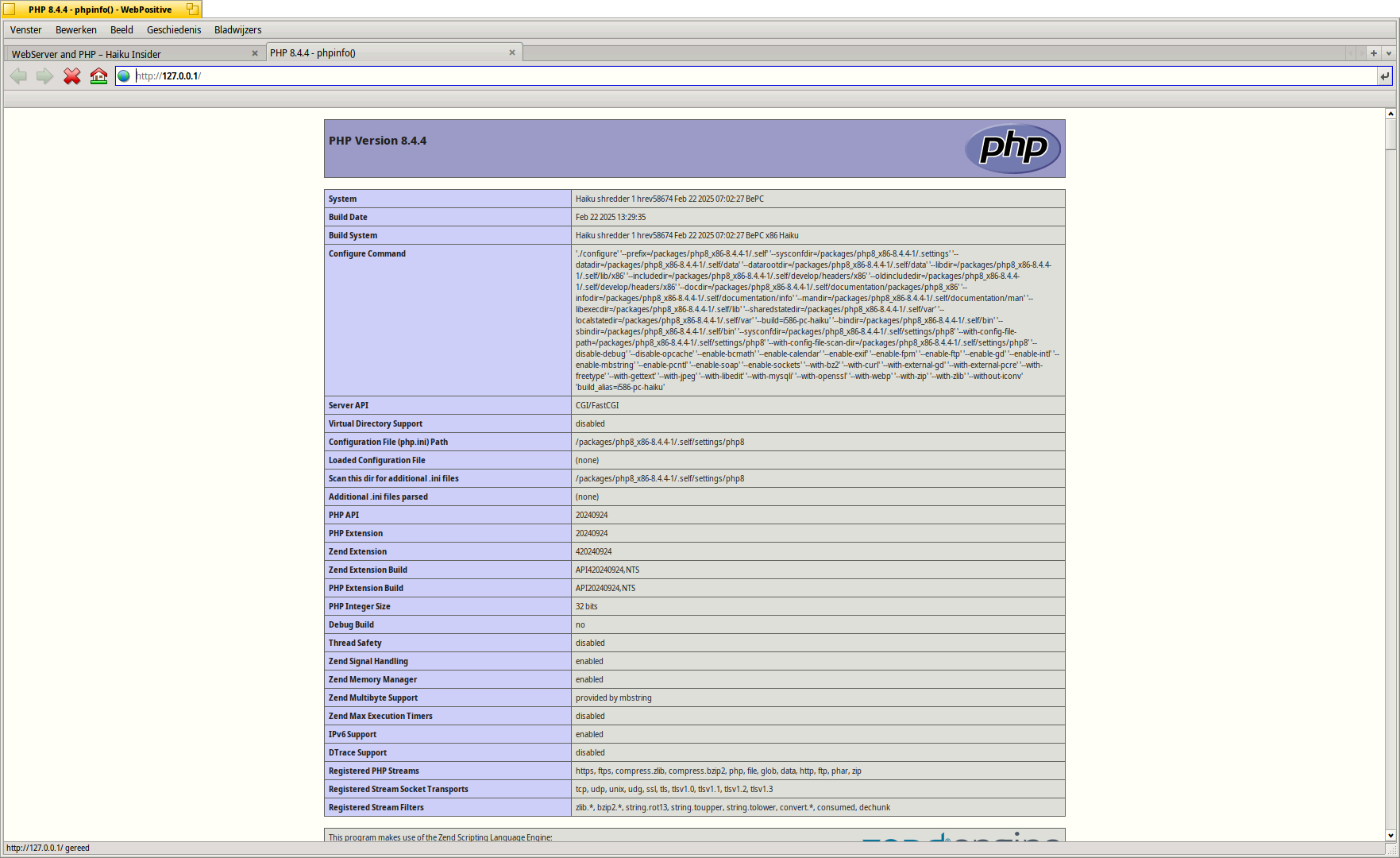
Task: Go forward with the right arrow button
Action: coord(45,76)
